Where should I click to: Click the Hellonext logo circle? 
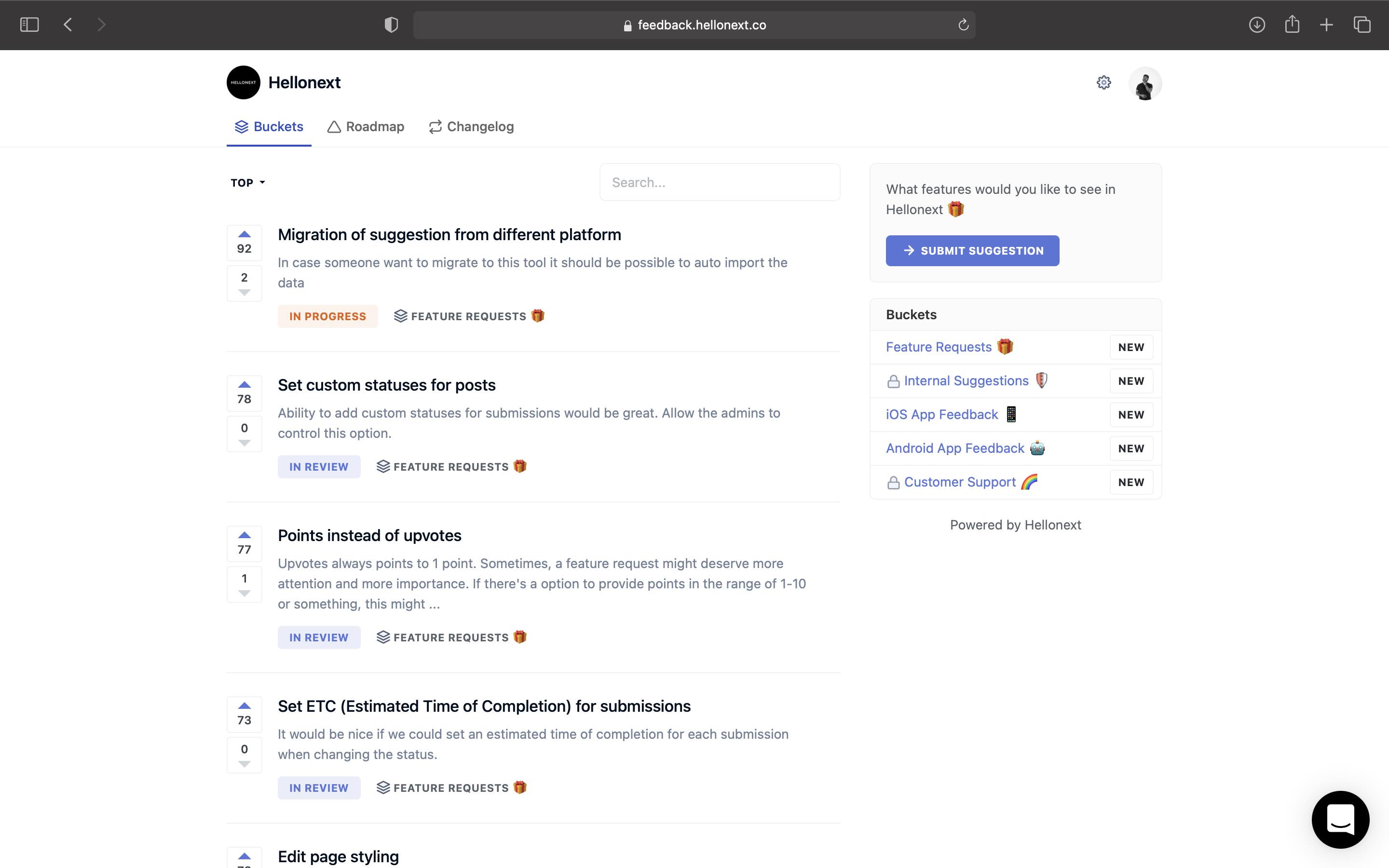(x=244, y=82)
